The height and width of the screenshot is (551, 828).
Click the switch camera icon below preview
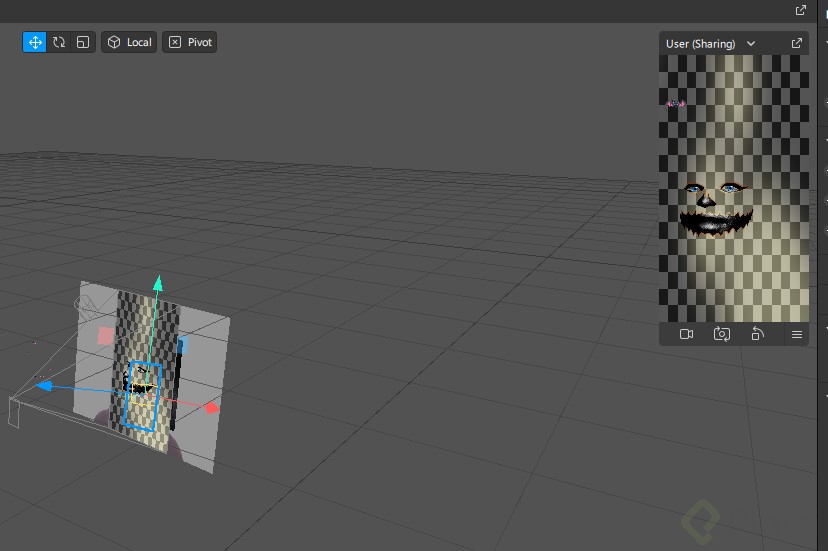click(x=722, y=334)
